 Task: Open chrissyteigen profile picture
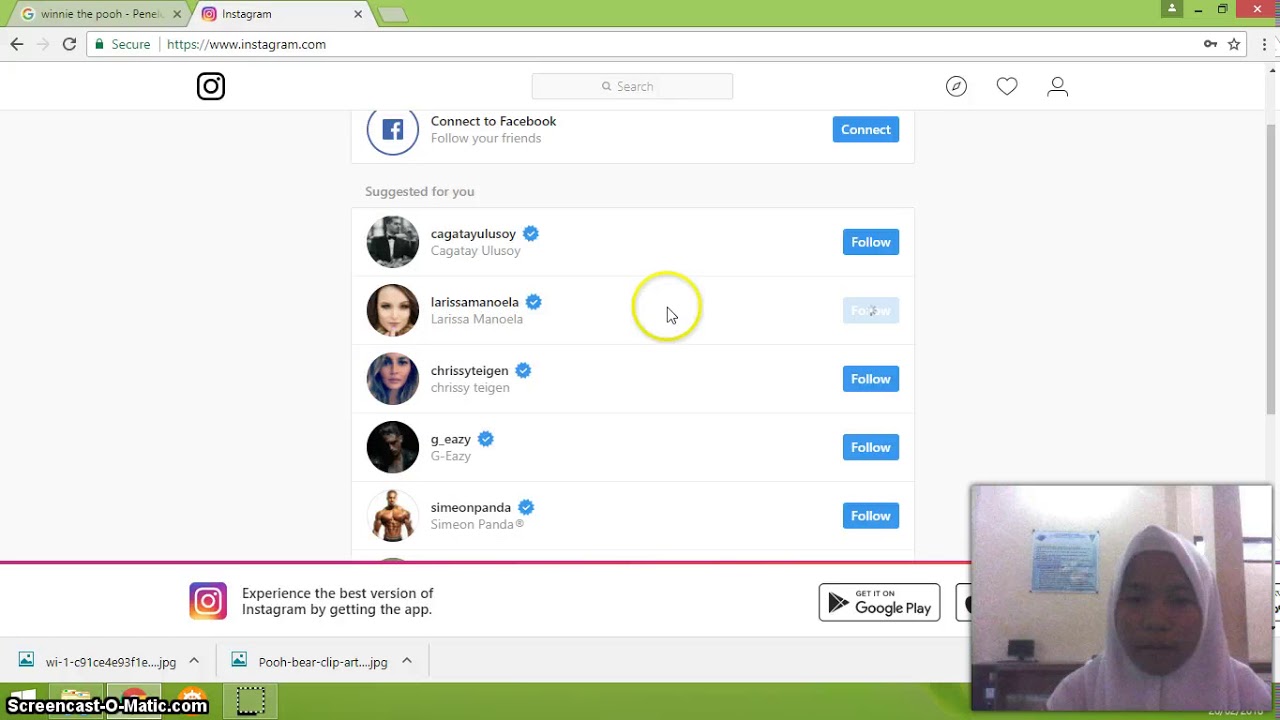coord(393,379)
